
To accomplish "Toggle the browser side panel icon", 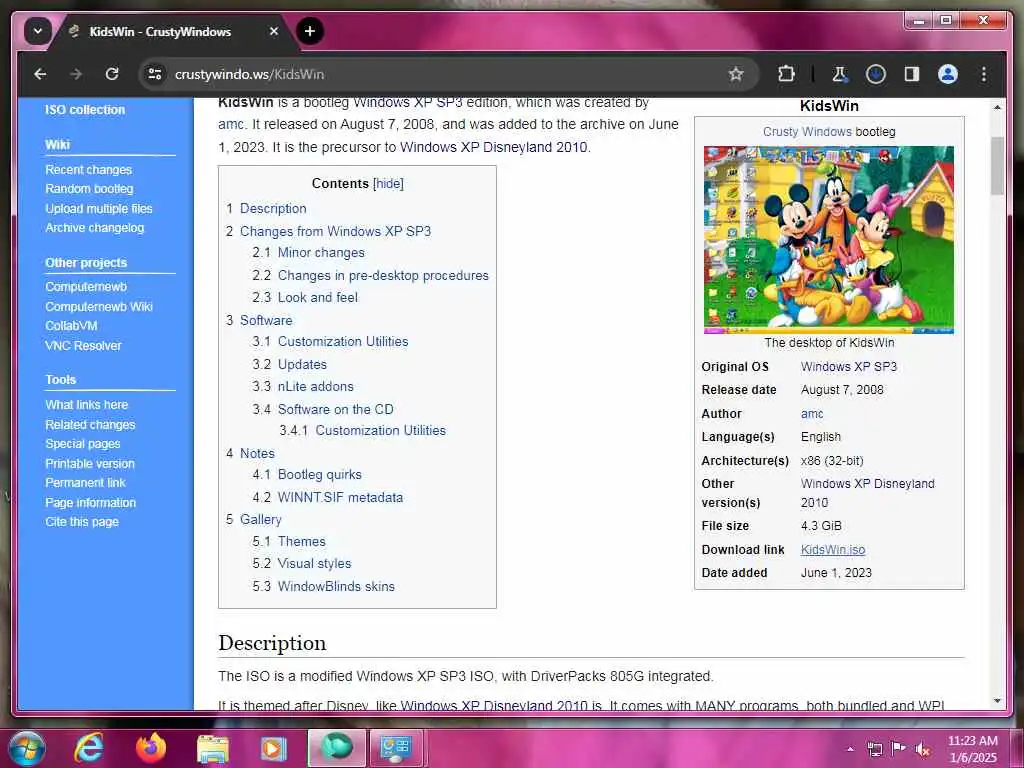I will click(x=912, y=74).
